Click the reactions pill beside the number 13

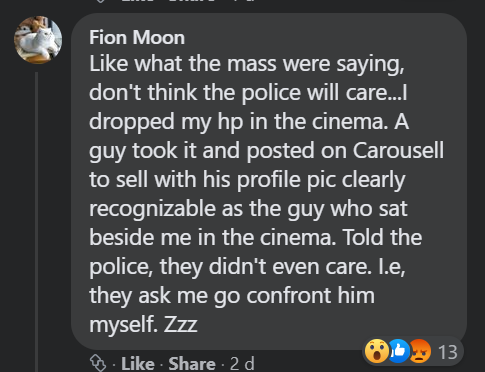click(x=413, y=351)
